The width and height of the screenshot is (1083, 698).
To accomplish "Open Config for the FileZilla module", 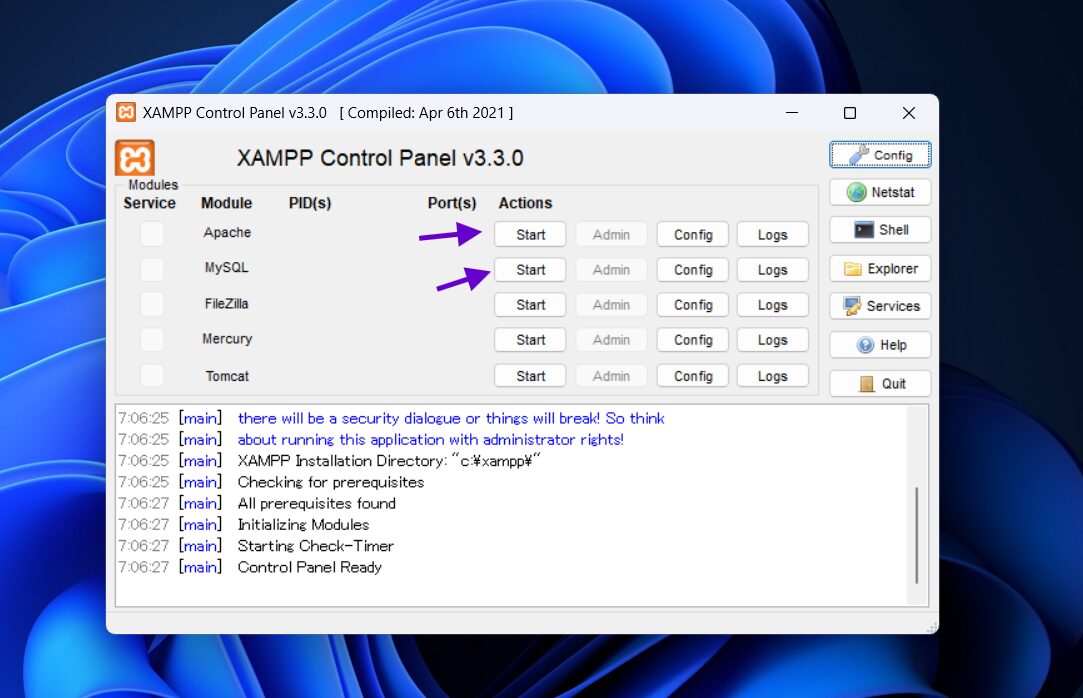I will pos(692,305).
